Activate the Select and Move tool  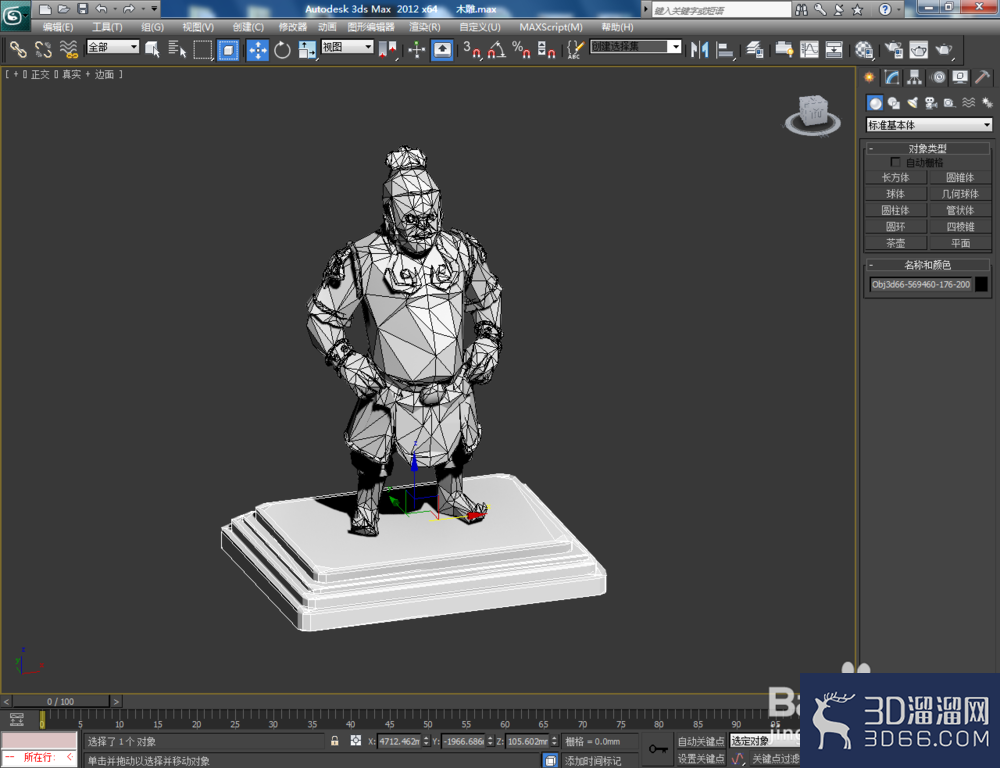click(x=258, y=49)
